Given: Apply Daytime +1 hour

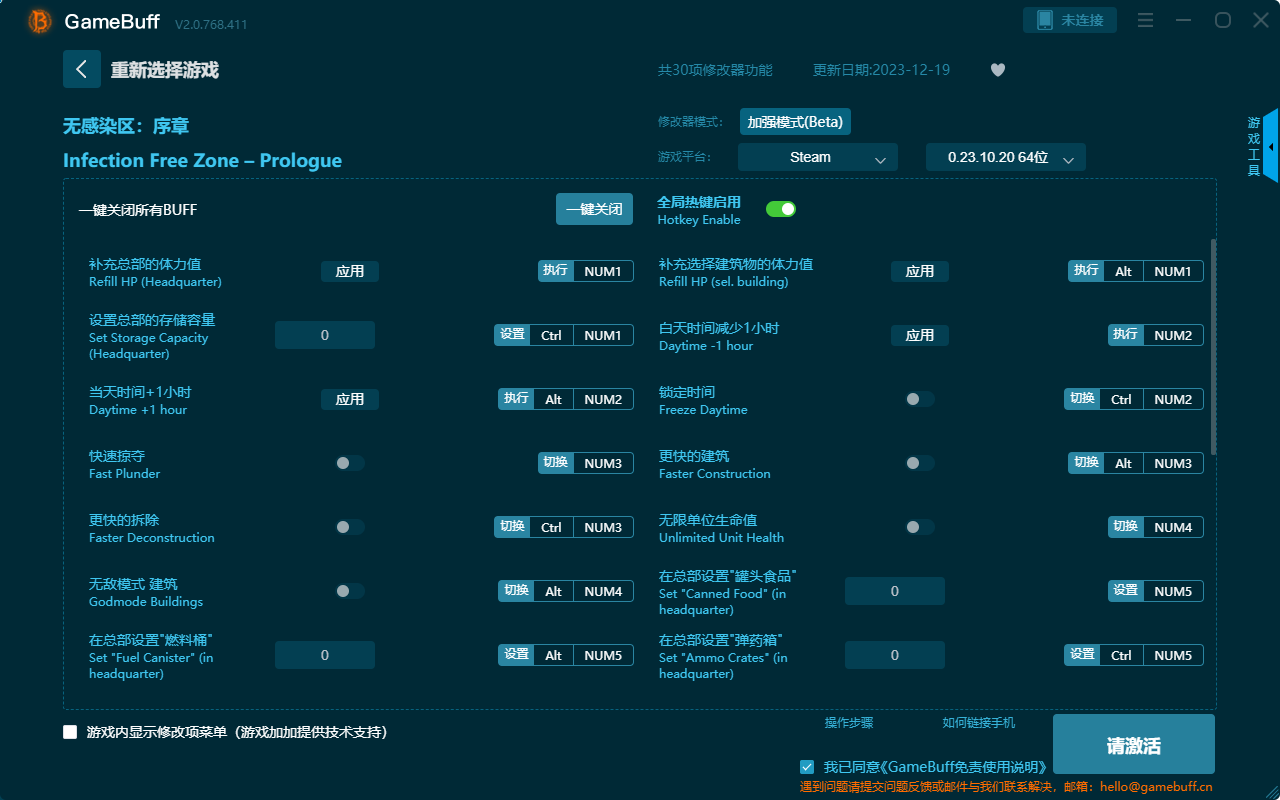Looking at the screenshot, I should point(350,399).
